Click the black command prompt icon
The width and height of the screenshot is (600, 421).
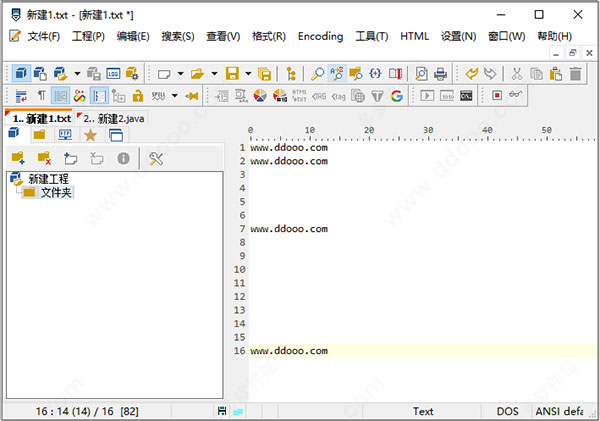coord(466,96)
